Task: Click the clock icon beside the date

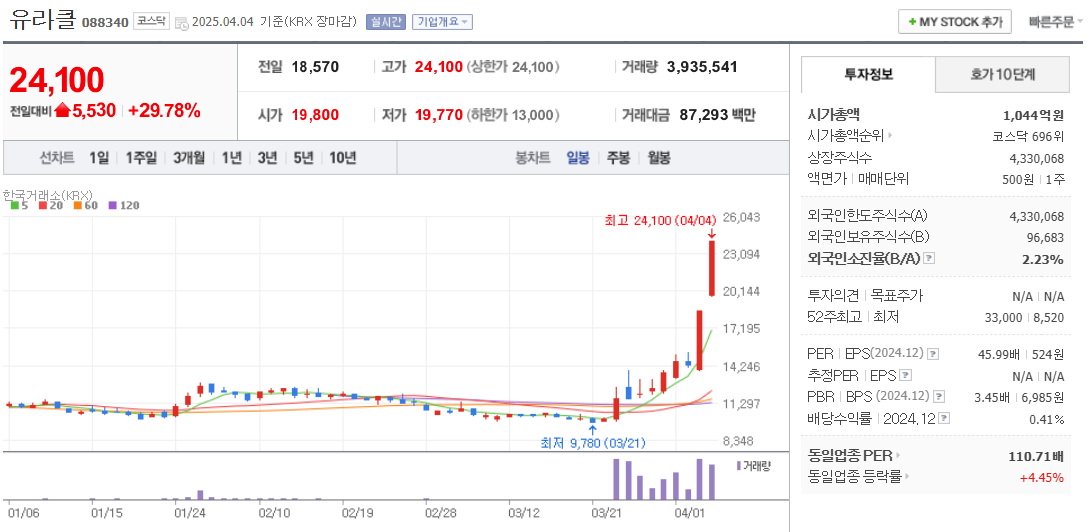Action: (x=181, y=23)
